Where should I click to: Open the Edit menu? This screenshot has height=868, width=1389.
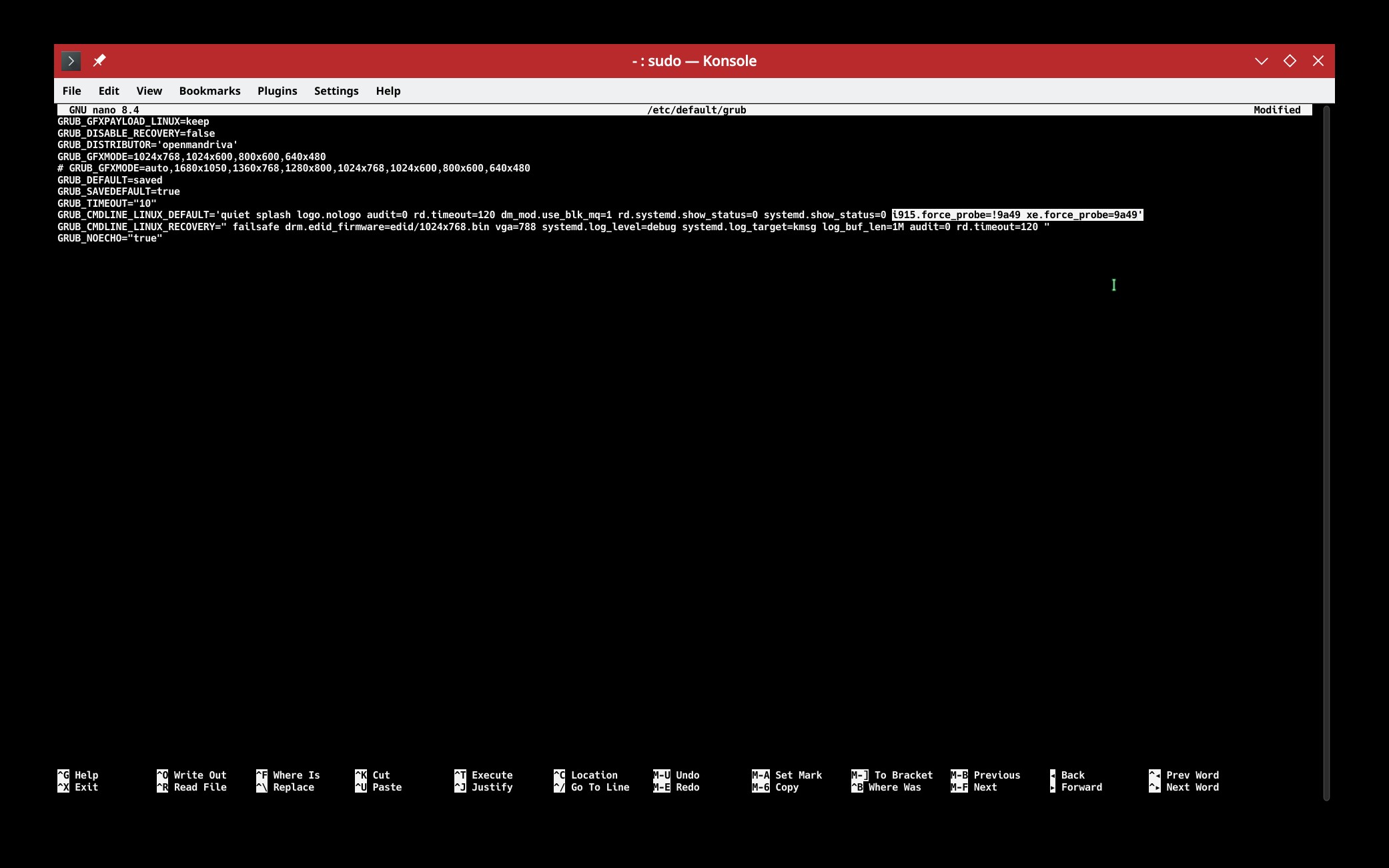[109, 91]
